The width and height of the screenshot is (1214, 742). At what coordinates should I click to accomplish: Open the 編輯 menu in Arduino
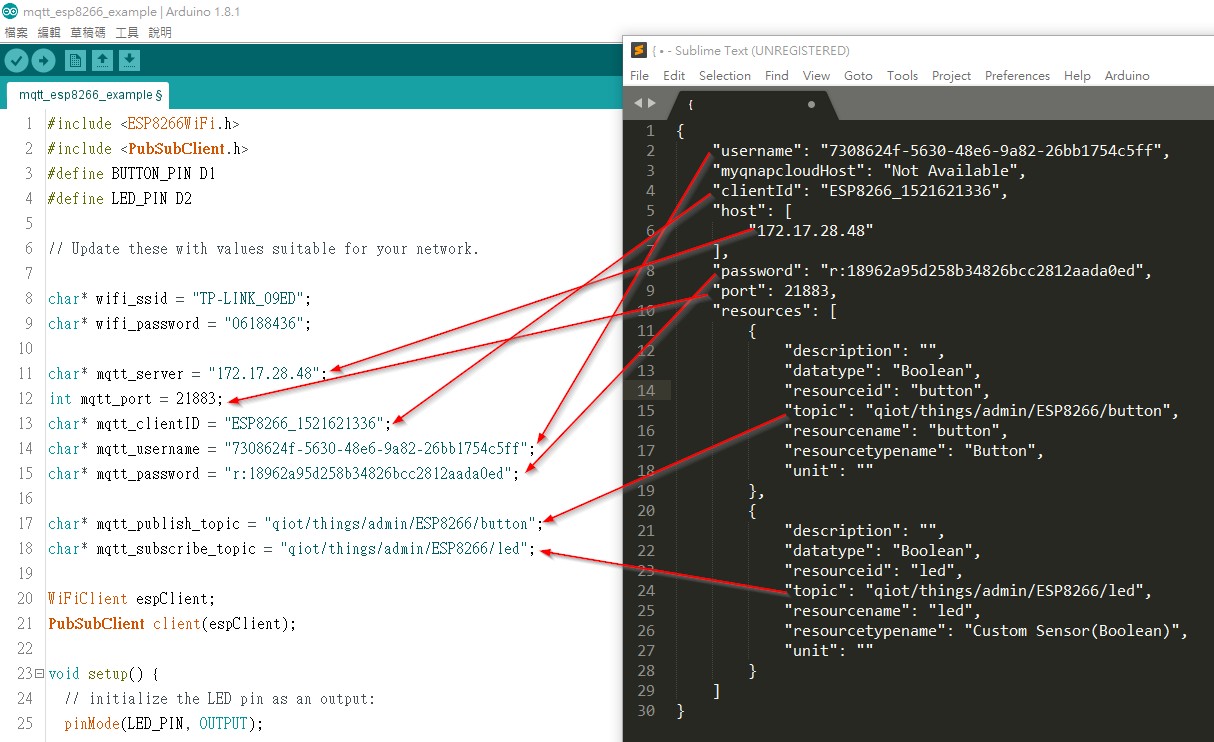(49, 32)
